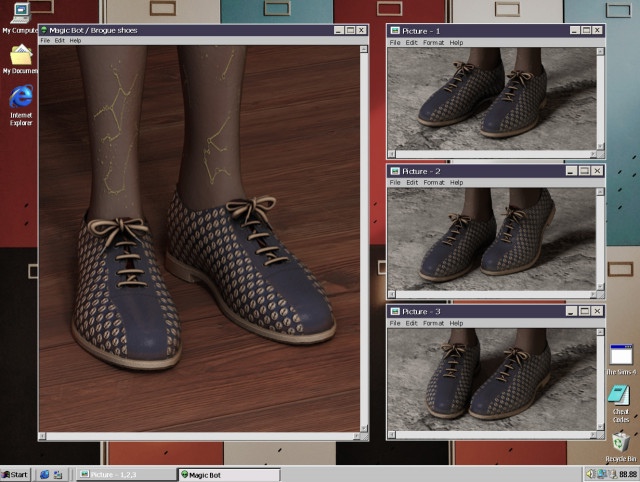The height and width of the screenshot is (482, 640).
Task: Open the Recycle Bin
Action: (x=620, y=442)
